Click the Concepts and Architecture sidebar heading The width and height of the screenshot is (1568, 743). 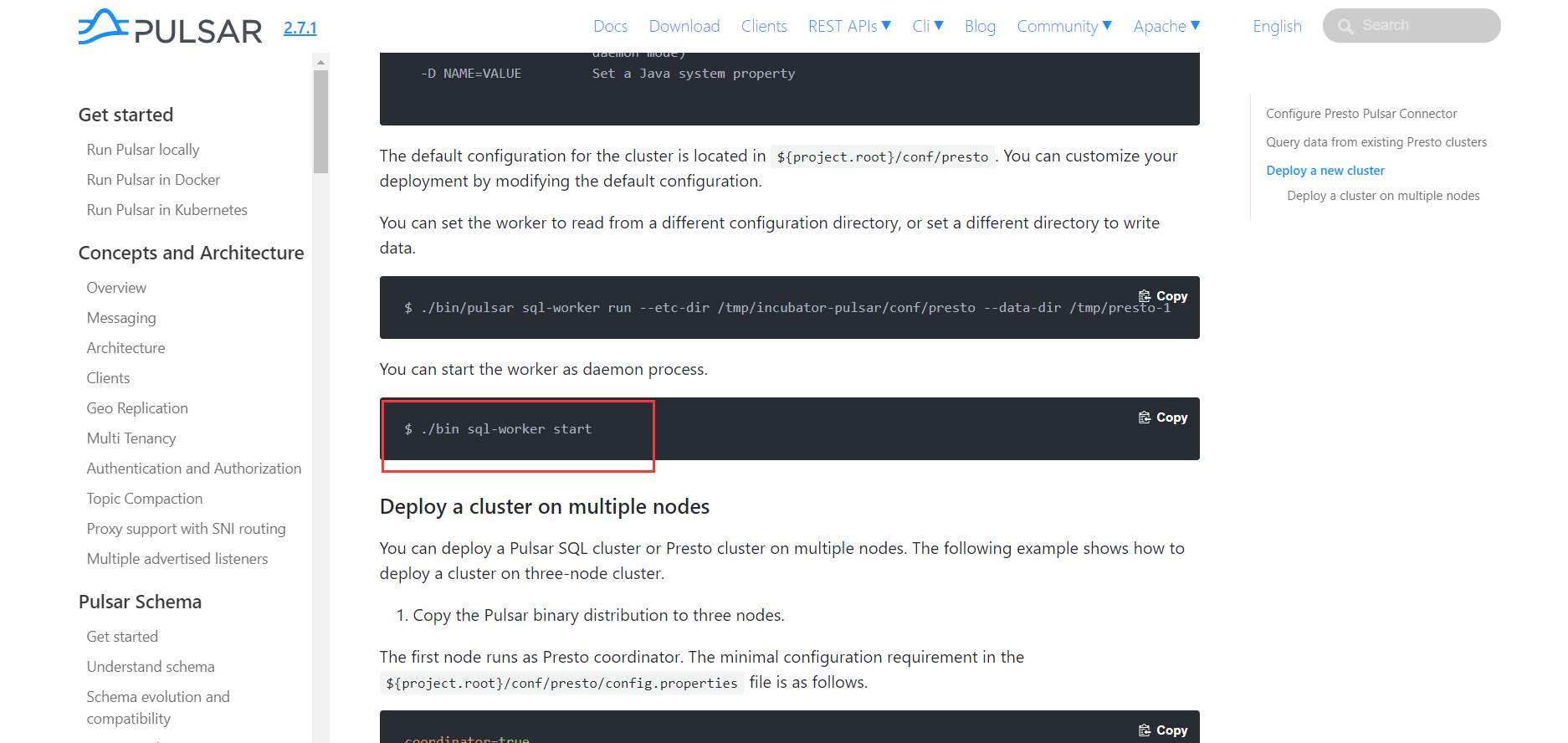click(x=191, y=253)
